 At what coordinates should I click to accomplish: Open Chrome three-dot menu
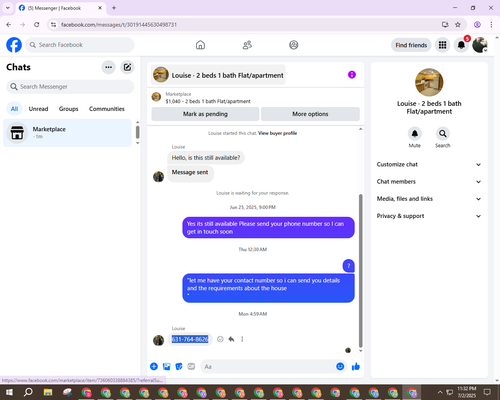click(491, 25)
